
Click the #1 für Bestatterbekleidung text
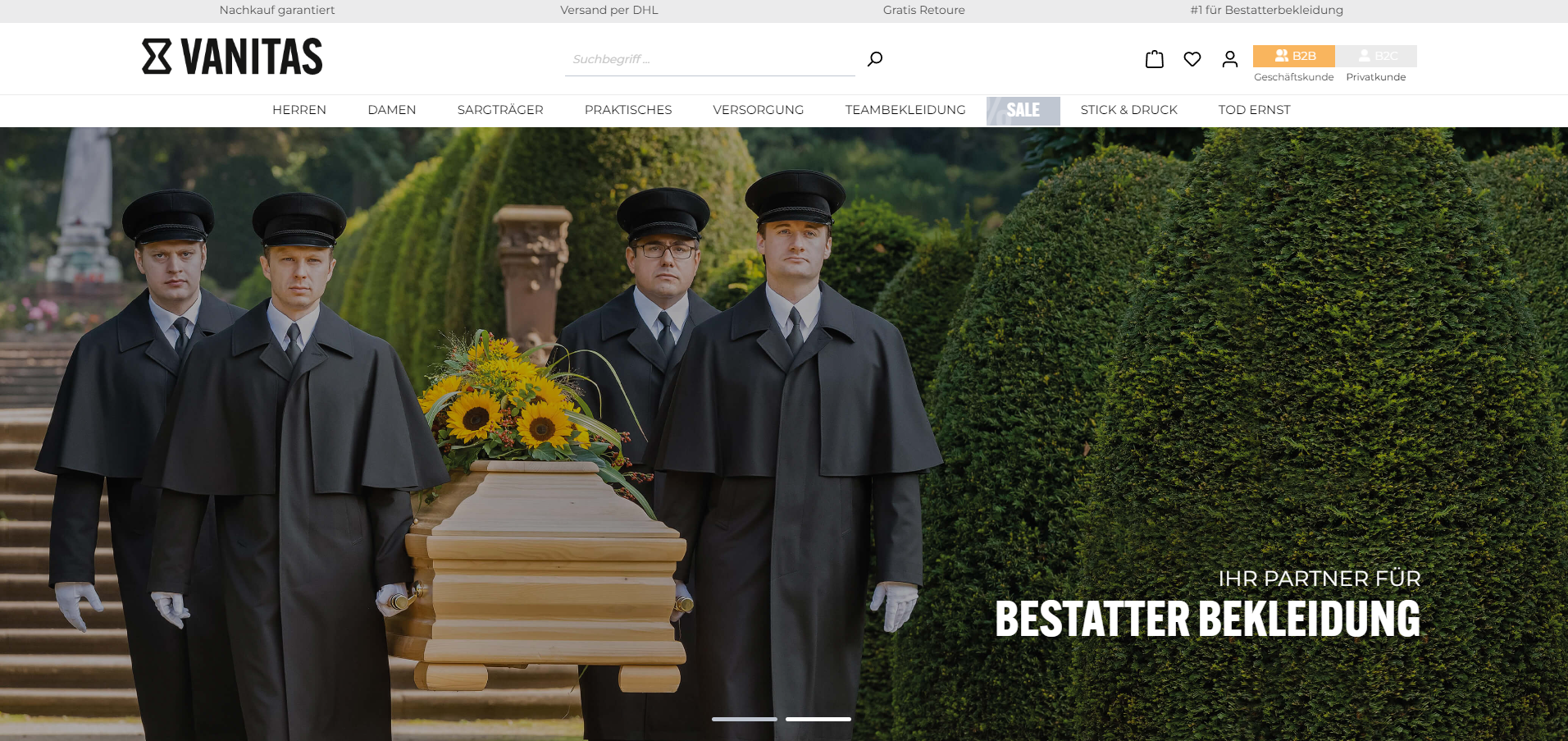tap(1267, 10)
